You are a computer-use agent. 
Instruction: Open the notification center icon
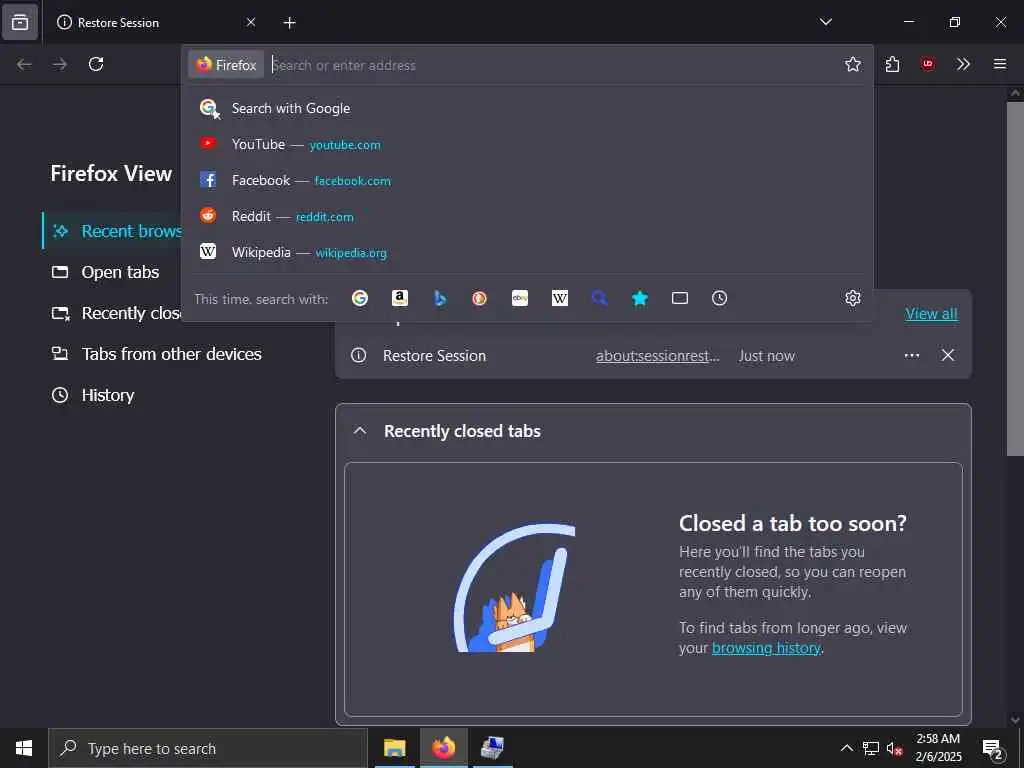click(992, 749)
